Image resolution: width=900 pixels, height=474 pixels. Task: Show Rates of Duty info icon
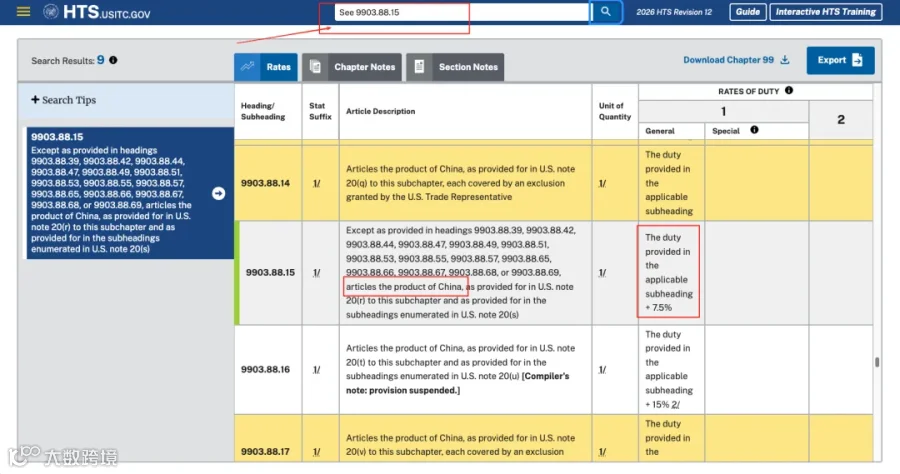click(x=789, y=90)
